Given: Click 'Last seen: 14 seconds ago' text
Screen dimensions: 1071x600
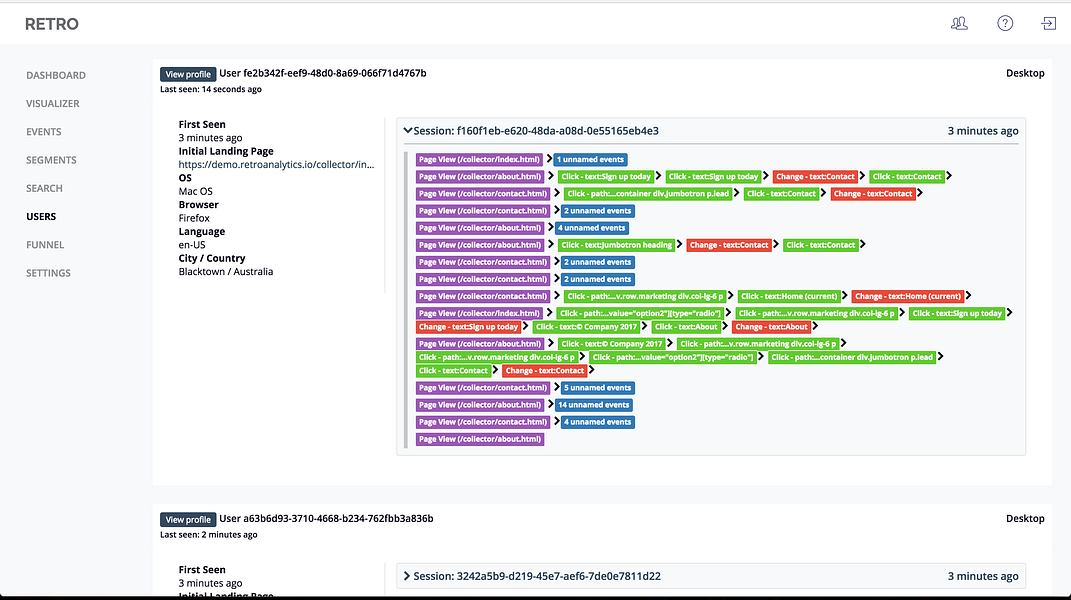Looking at the screenshot, I should pyautogui.click(x=210, y=89).
